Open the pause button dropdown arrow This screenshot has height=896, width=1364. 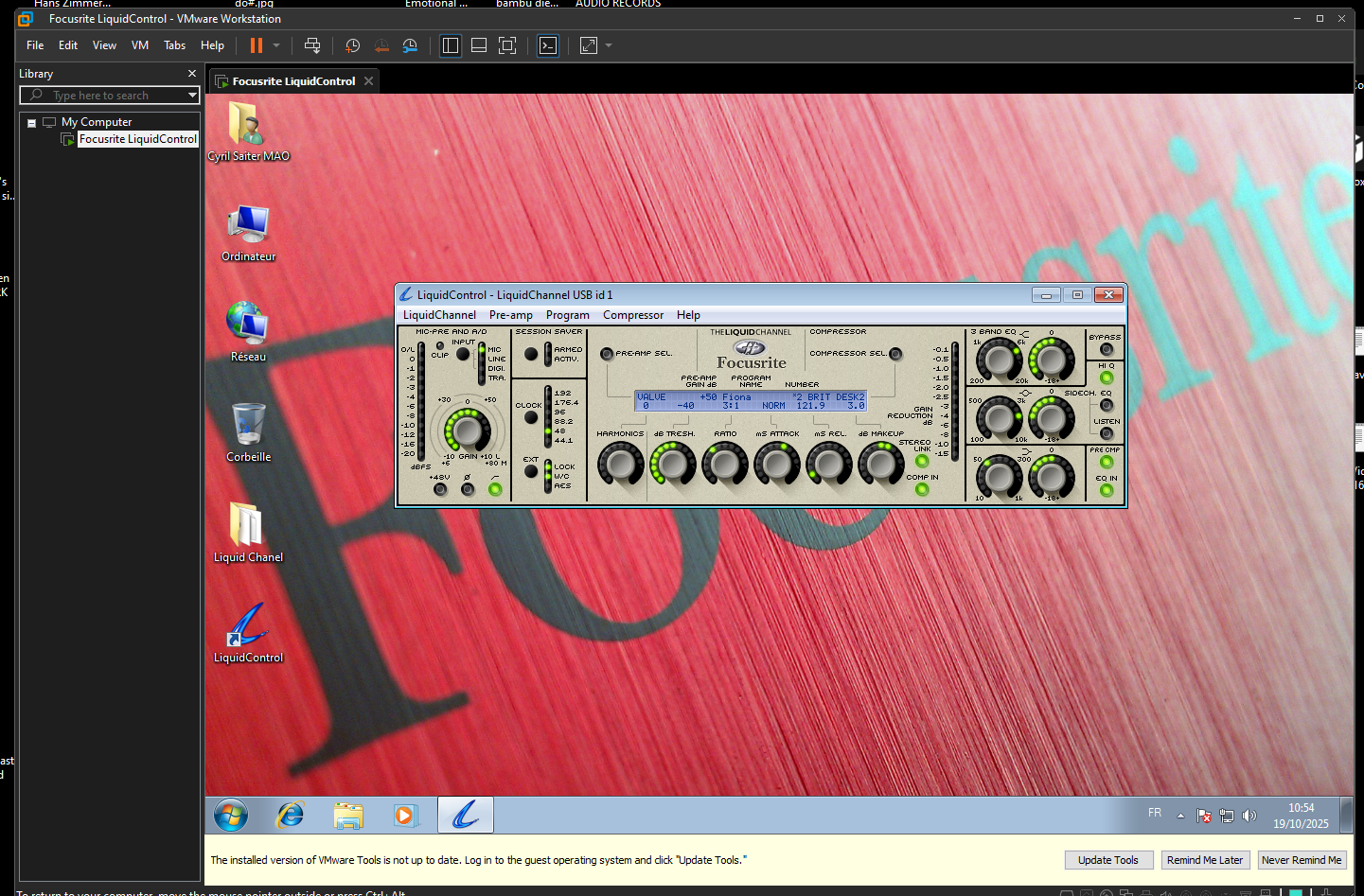point(276,45)
